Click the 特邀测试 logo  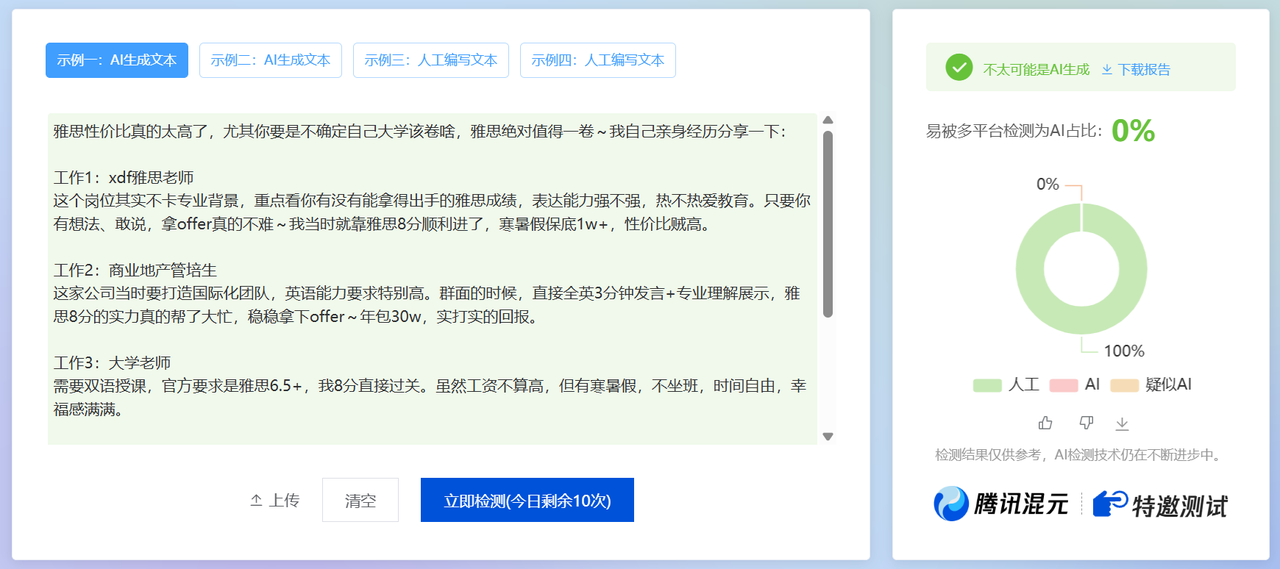(x=1160, y=504)
